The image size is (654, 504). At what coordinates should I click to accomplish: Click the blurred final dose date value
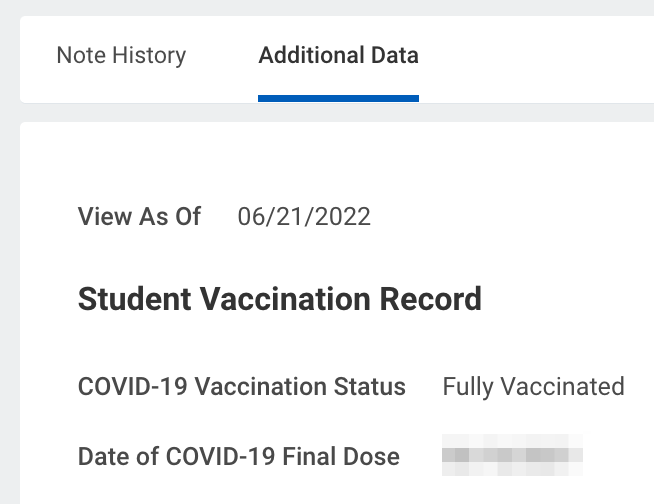[x=512, y=456]
